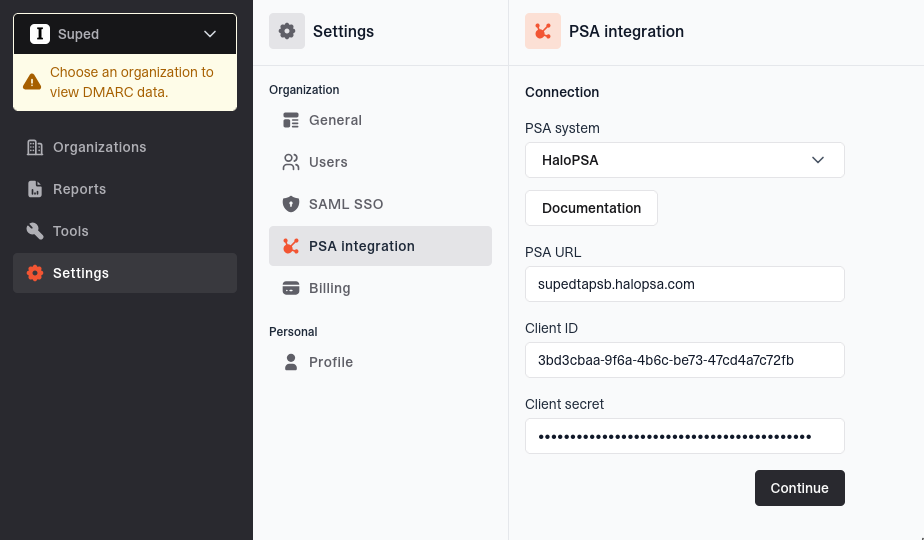Open the General settings page
This screenshot has height=540, width=924.
[380, 120]
